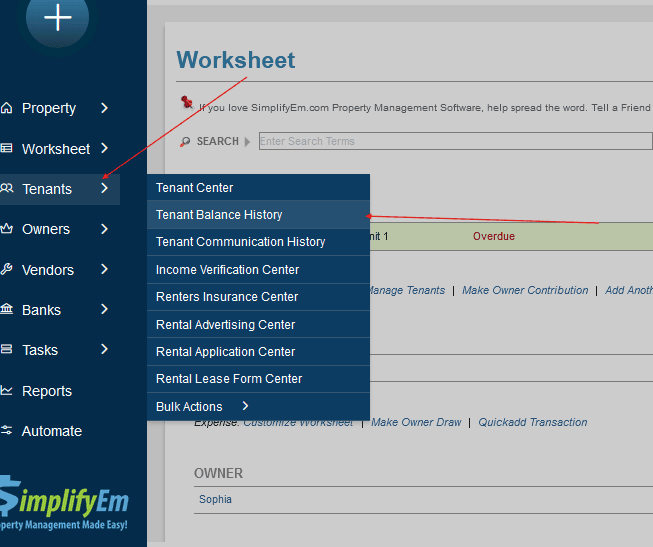Expand the Owners submenu arrow
Image resolution: width=653 pixels, height=547 pixels.
(x=104, y=229)
